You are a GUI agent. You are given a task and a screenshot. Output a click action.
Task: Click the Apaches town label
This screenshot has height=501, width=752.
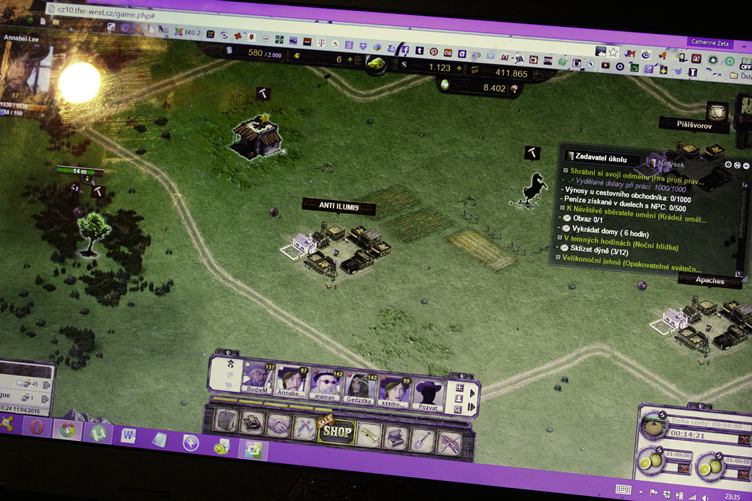710,280
